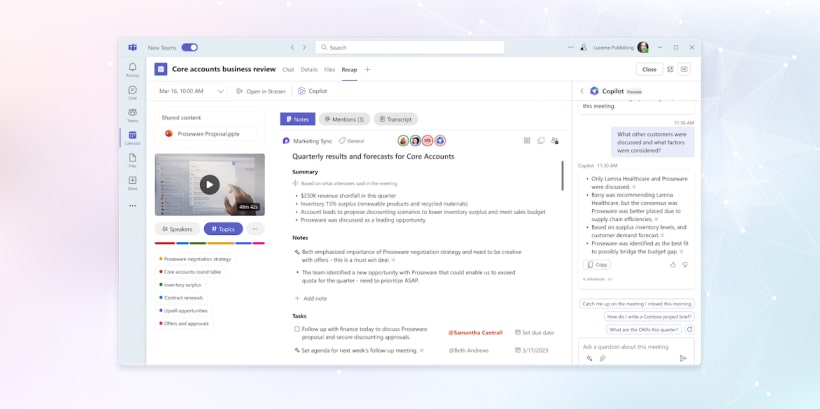Open Copilot from the recap toolbar

coord(313,91)
